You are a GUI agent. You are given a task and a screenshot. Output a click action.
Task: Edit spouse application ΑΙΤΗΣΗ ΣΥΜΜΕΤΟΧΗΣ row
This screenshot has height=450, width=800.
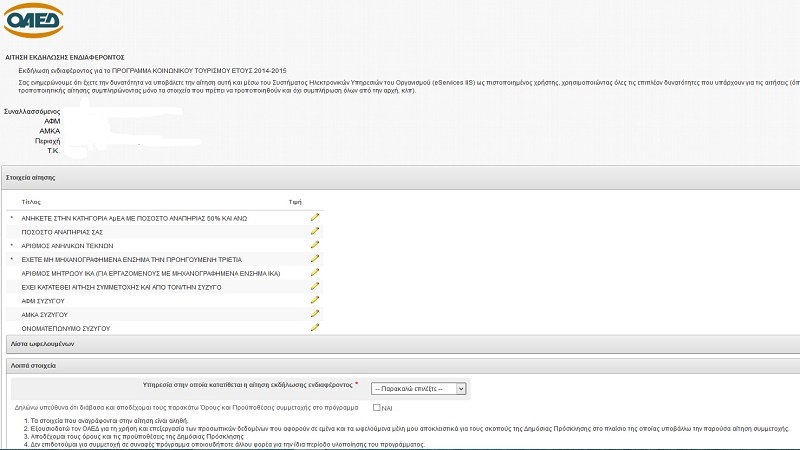coord(315,286)
